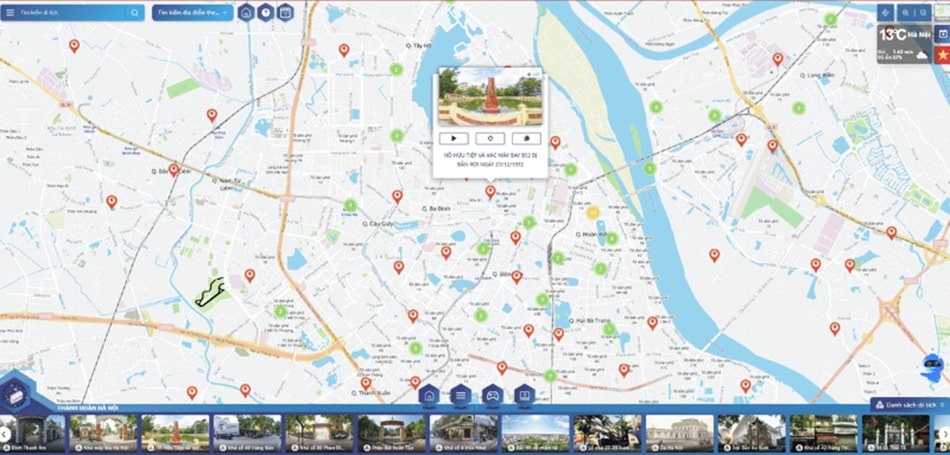Zoom in on the map
Image resolution: width=950 pixels, height=455 pixels.
click(x=905, y=13)
